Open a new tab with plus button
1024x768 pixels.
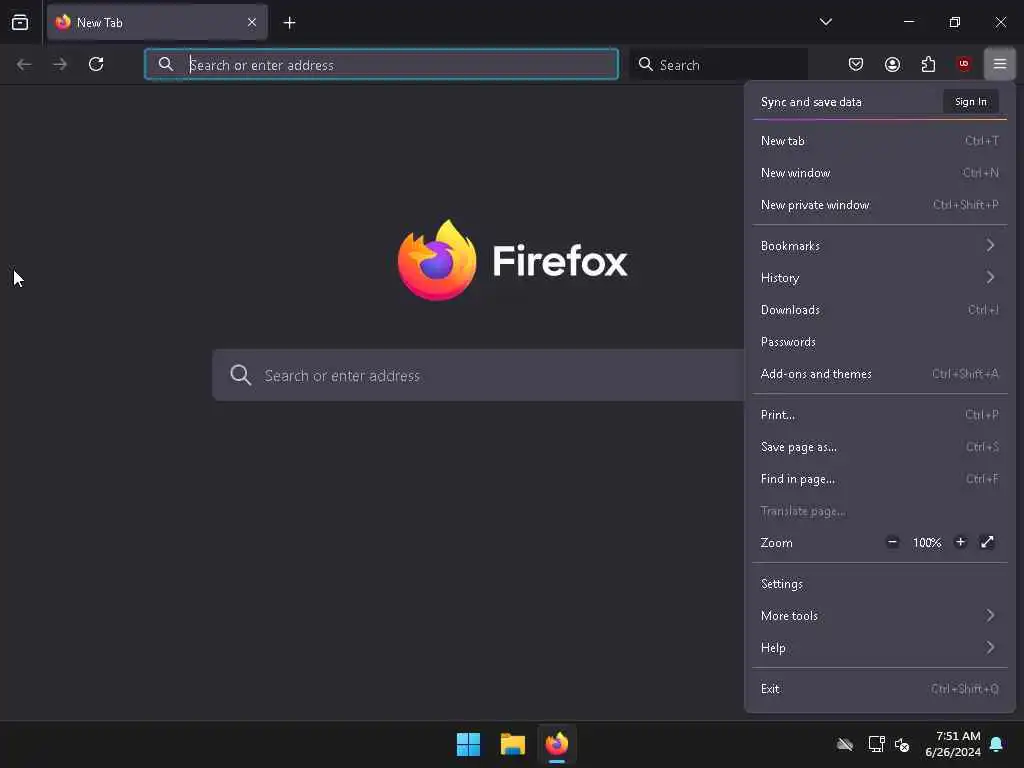pos(289,23)
